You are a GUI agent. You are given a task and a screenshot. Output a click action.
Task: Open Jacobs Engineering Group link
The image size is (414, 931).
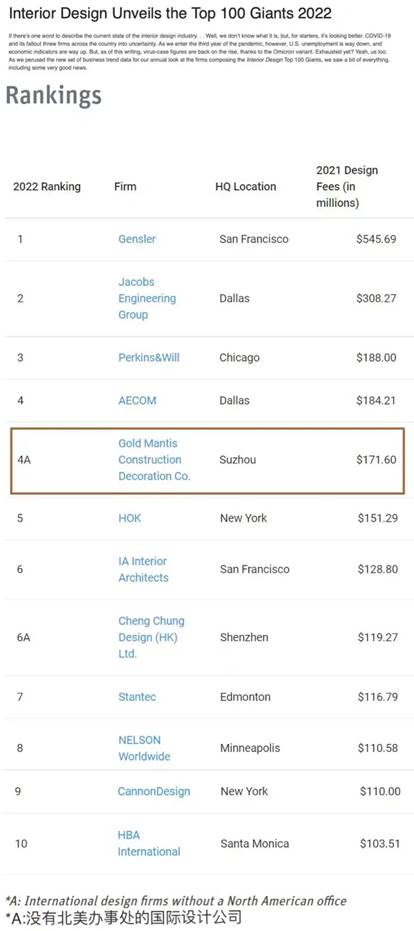(147, 298)
